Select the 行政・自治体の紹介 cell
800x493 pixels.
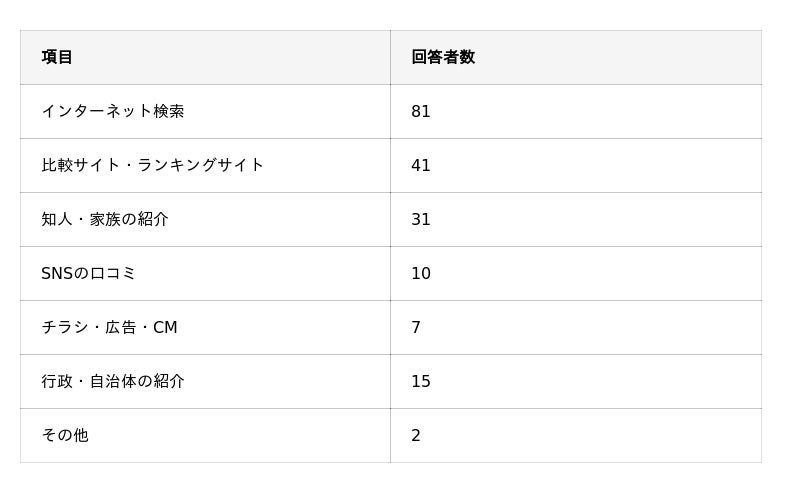point(113,381)
